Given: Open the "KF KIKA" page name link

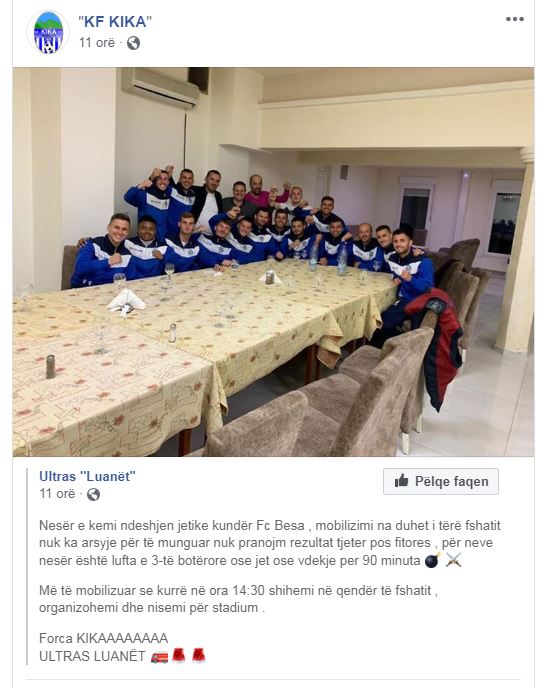Looking at the screenshot, I should [115, 22].
